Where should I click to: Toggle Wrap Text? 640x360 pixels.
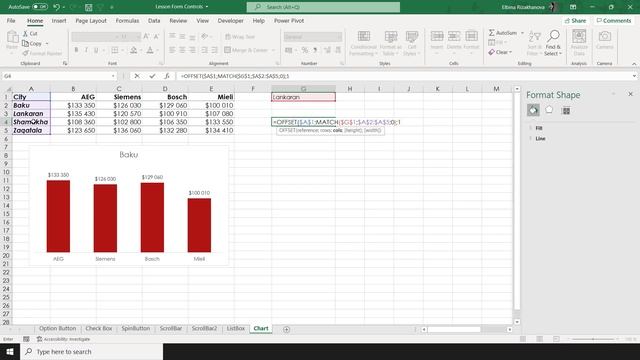(240, 37)
